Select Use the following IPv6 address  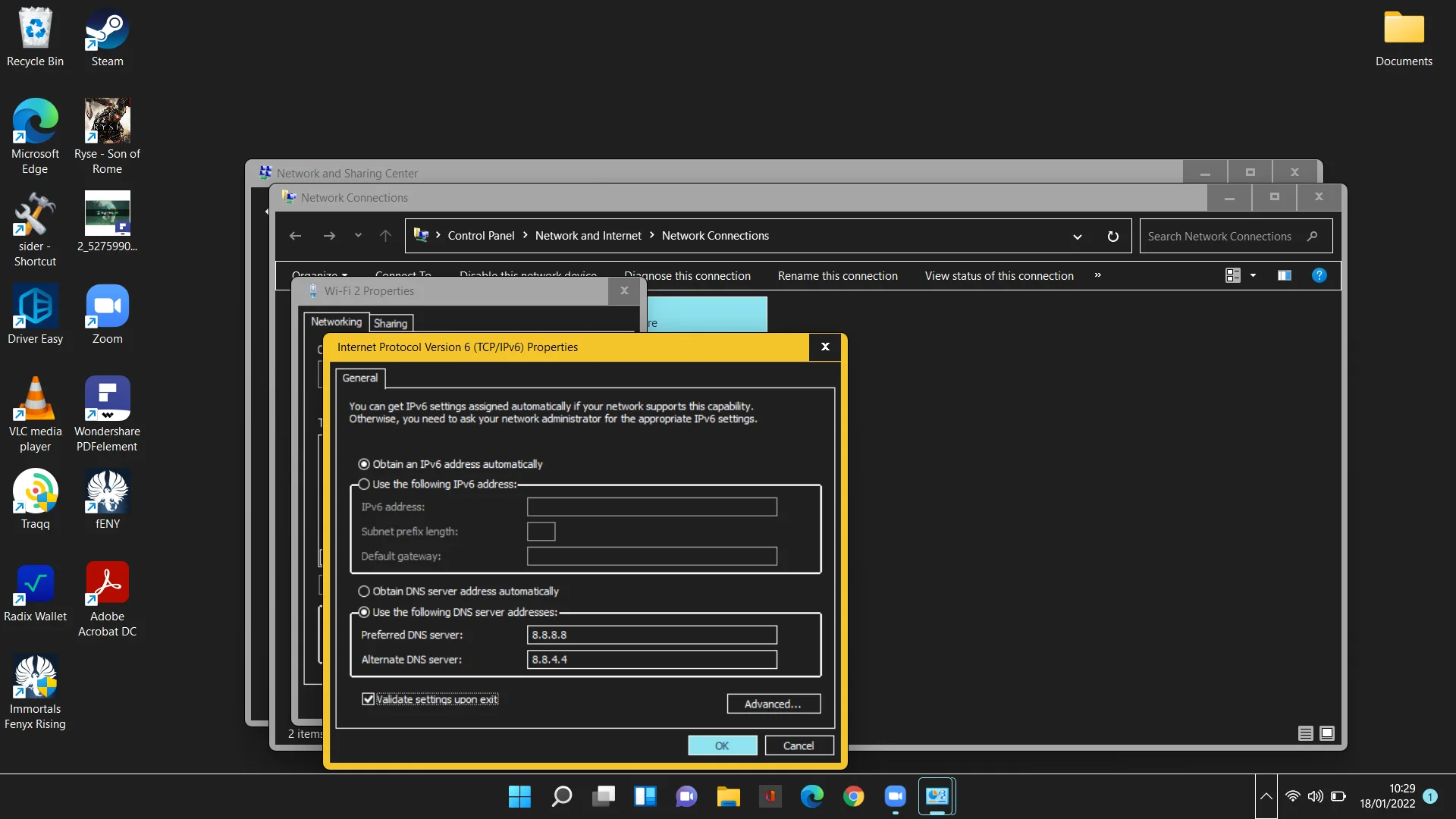(364, 484)
